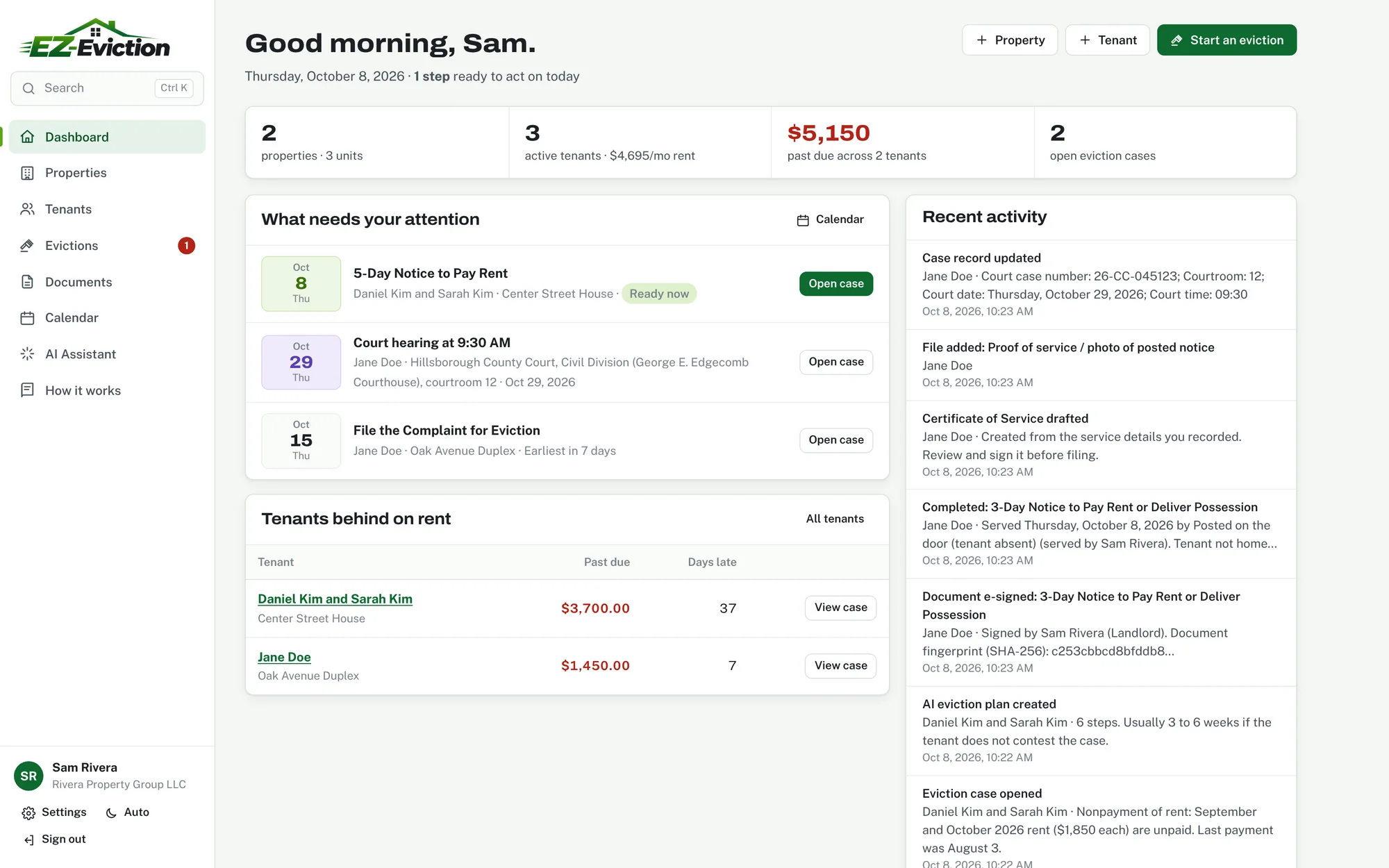Click the Properties building icon
The height and width of the screenshot is (868, 1389).
pos(28,173)
